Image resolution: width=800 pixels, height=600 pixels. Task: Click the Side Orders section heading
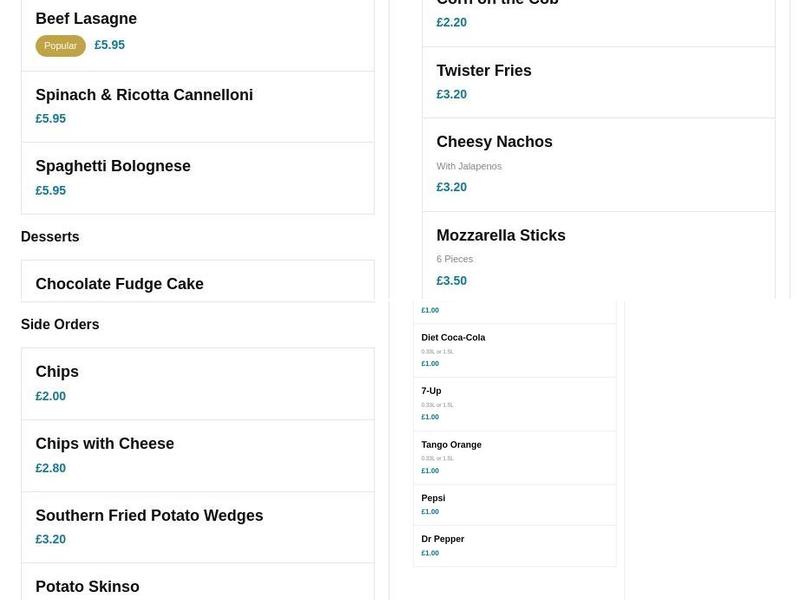(60, 325)
